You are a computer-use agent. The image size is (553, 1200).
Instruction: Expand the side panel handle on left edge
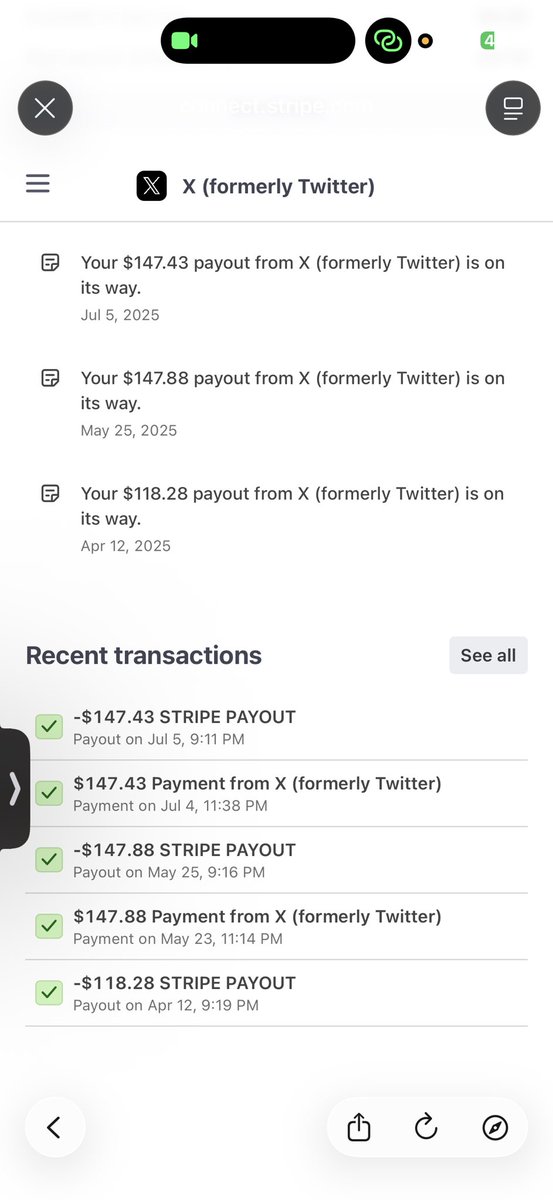tap(14, 789)
